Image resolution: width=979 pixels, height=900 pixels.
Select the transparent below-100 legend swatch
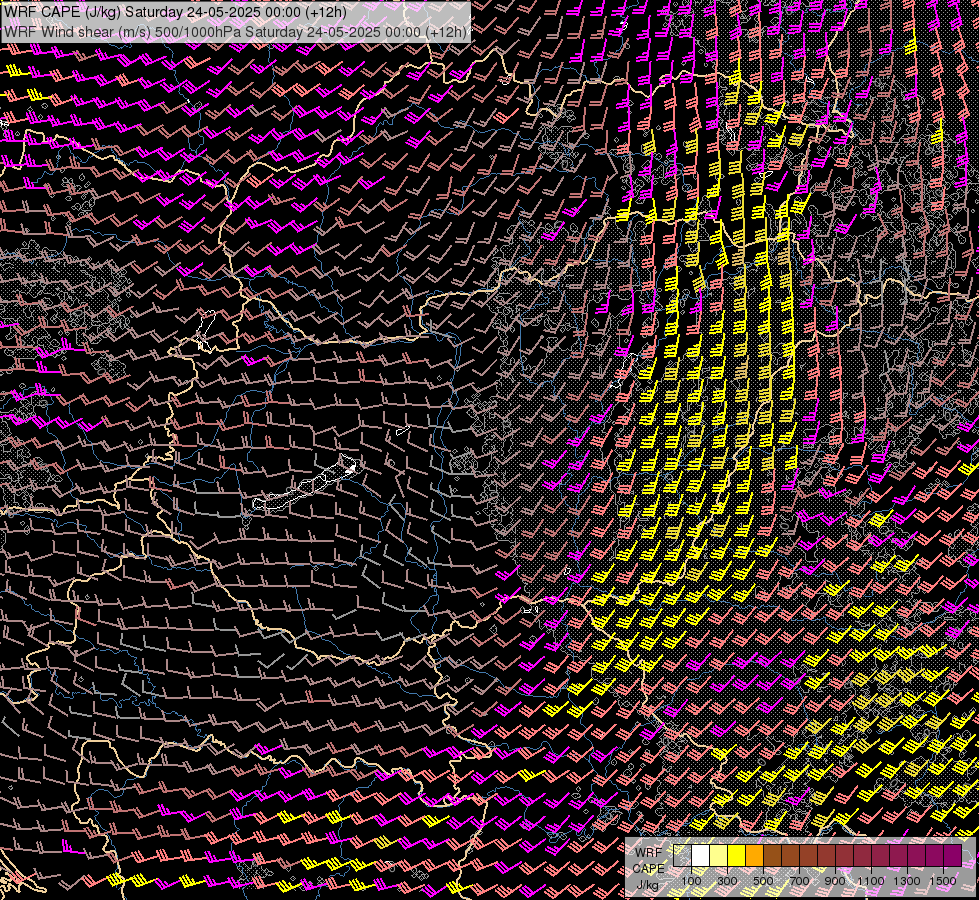pyautogui.click(x=682, y=856)
